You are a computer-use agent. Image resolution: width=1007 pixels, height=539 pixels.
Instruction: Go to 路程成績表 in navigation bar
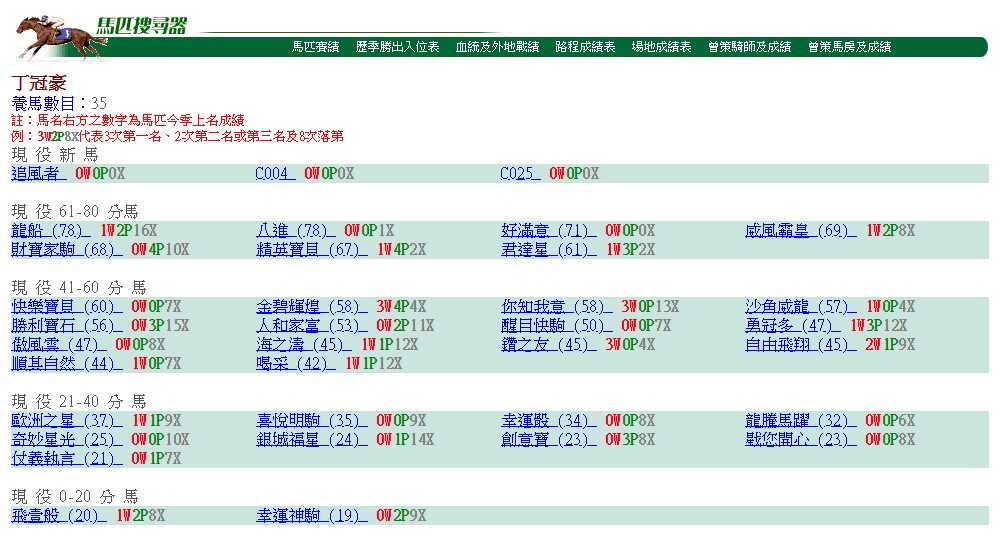tap(585, 47)
